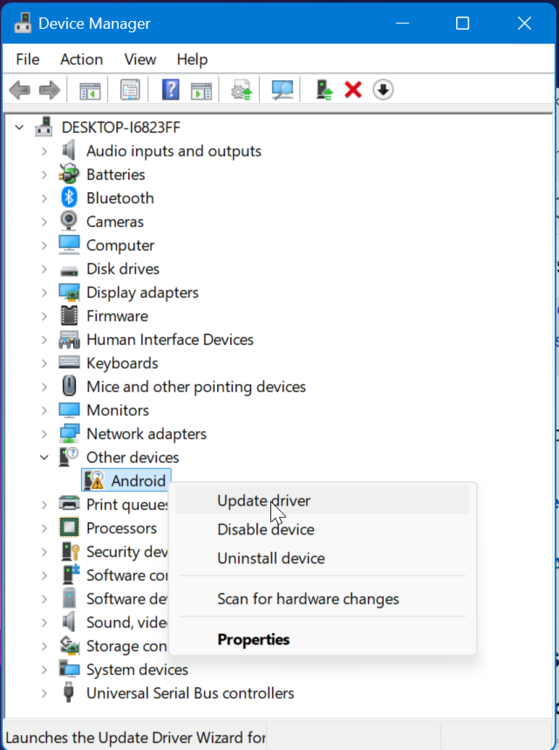Select the Android device tree item

[x=138, y=481]
